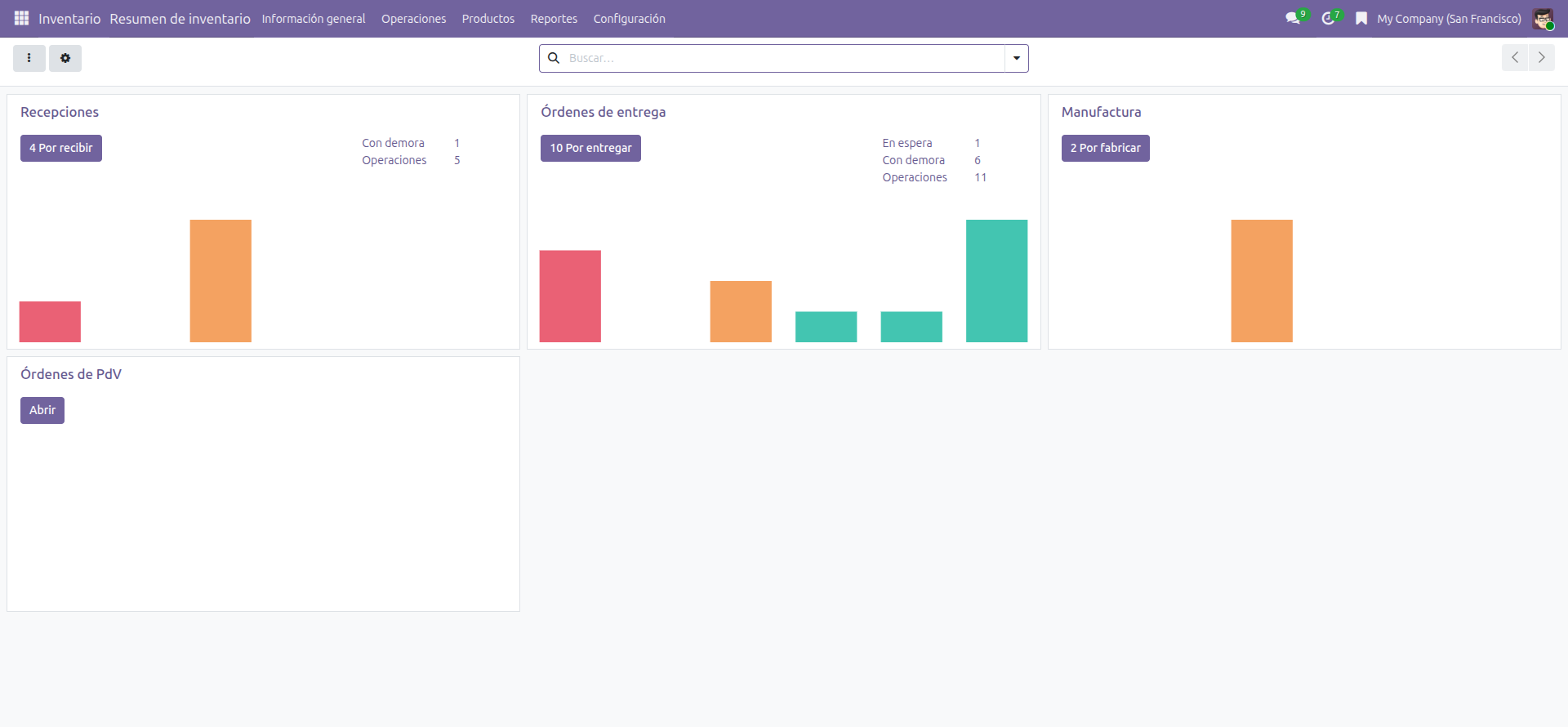Go to the next page arrow
This screenshot has height=727, width=1568.
(1541, 57)
